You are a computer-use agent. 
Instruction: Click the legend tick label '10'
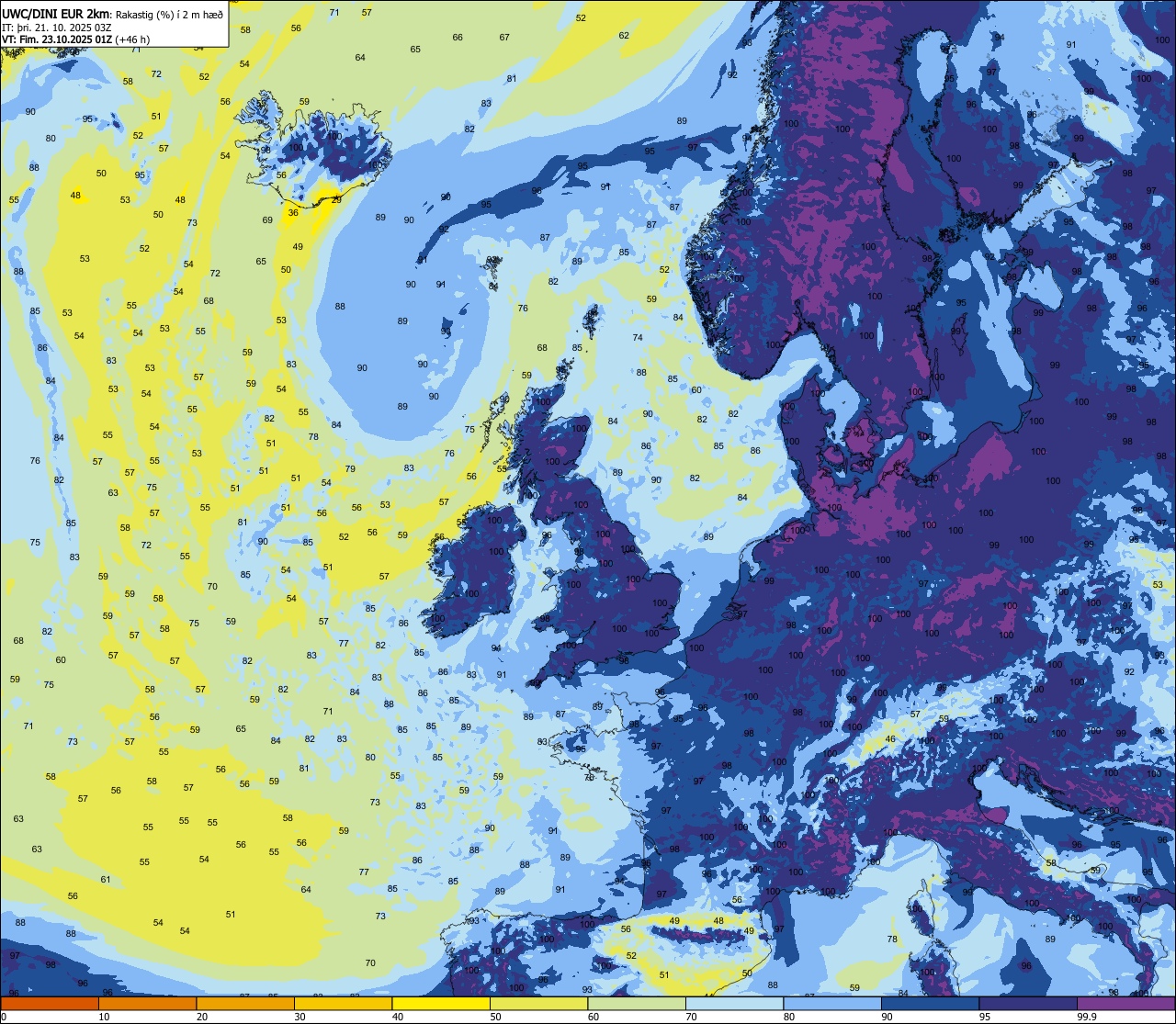click(x=105, y=1017)
